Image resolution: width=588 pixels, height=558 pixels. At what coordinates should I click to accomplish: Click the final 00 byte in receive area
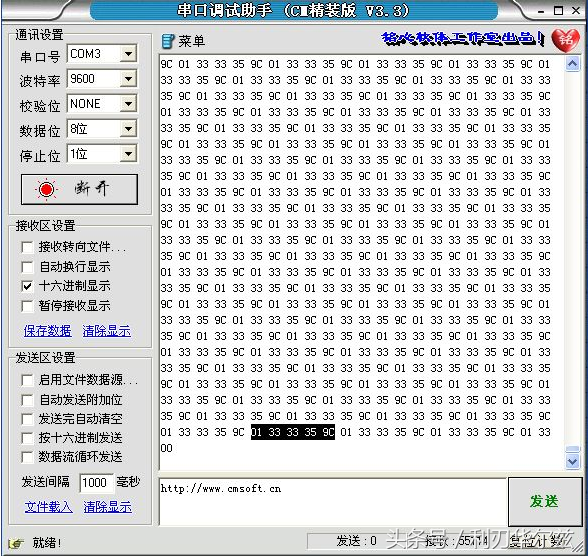pyautogui.click(x=166, y=448)
